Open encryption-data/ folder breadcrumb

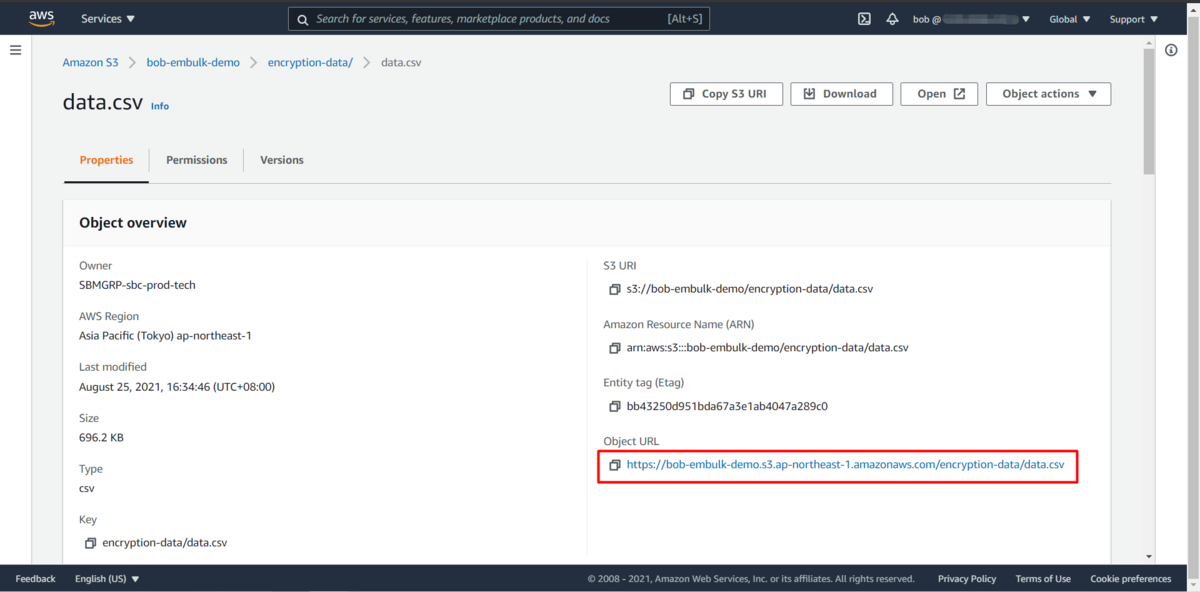pos(310,62)
